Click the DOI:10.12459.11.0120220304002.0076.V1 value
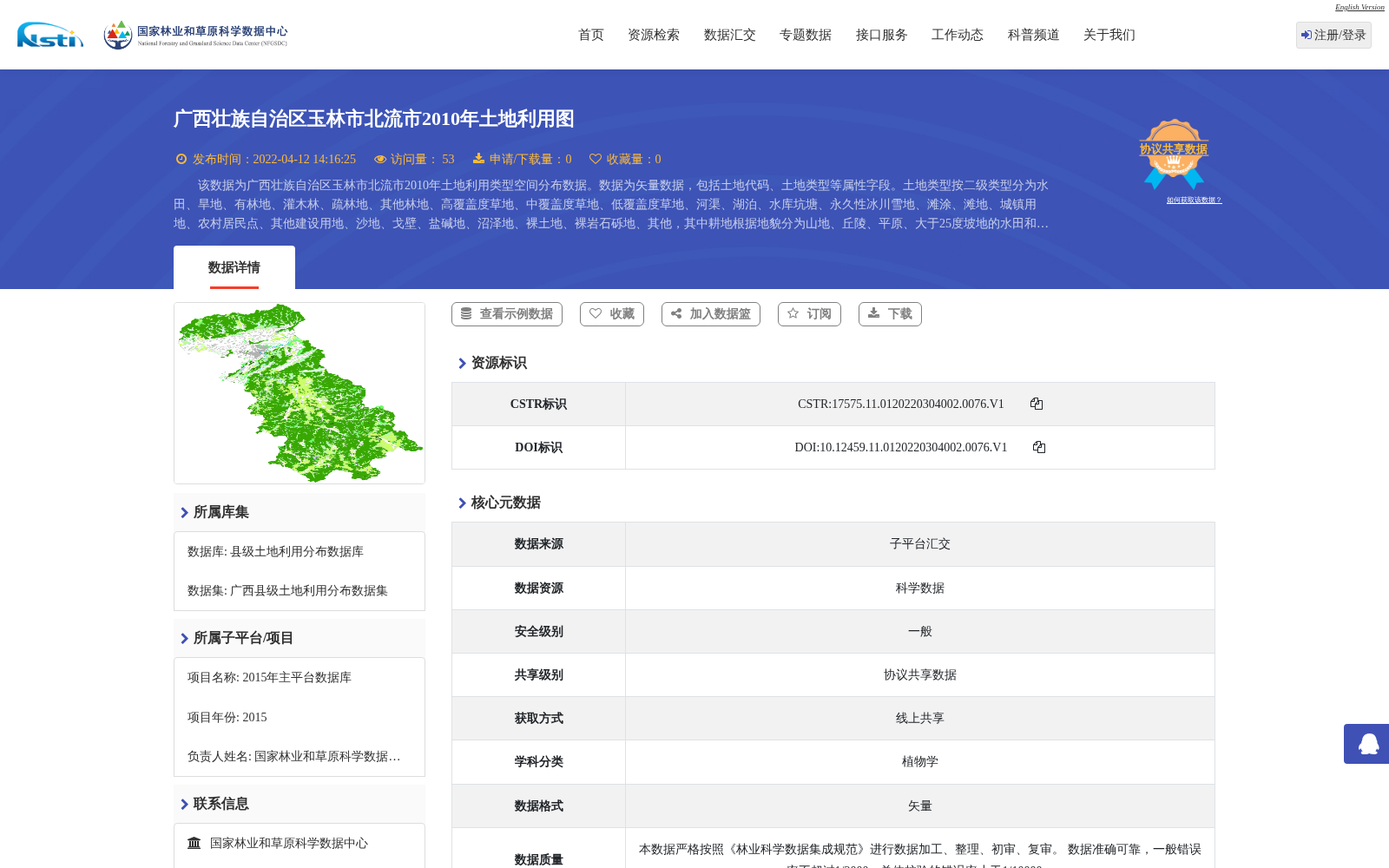The height and width of the screenshot is (868, 1389). tap(901, 448)
